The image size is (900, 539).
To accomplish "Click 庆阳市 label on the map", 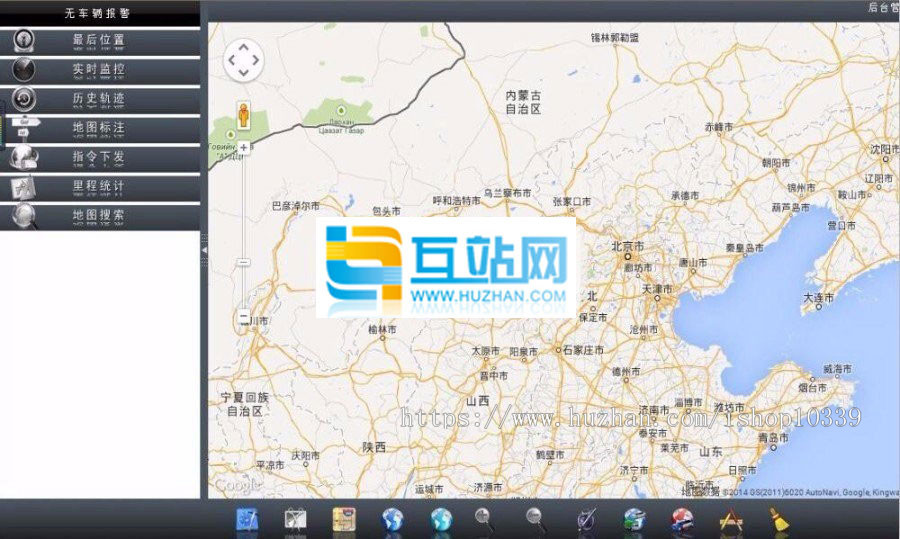I will [305, 455].
